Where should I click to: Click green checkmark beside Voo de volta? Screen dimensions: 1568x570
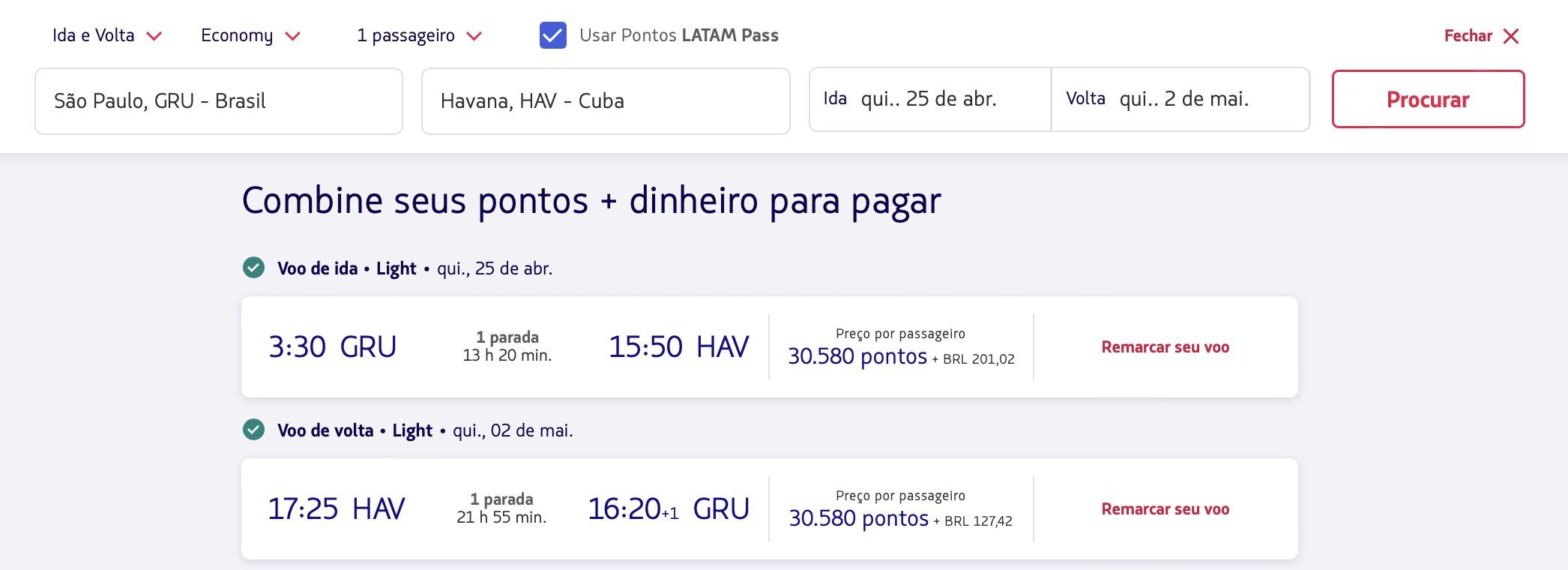coord(253,430)
